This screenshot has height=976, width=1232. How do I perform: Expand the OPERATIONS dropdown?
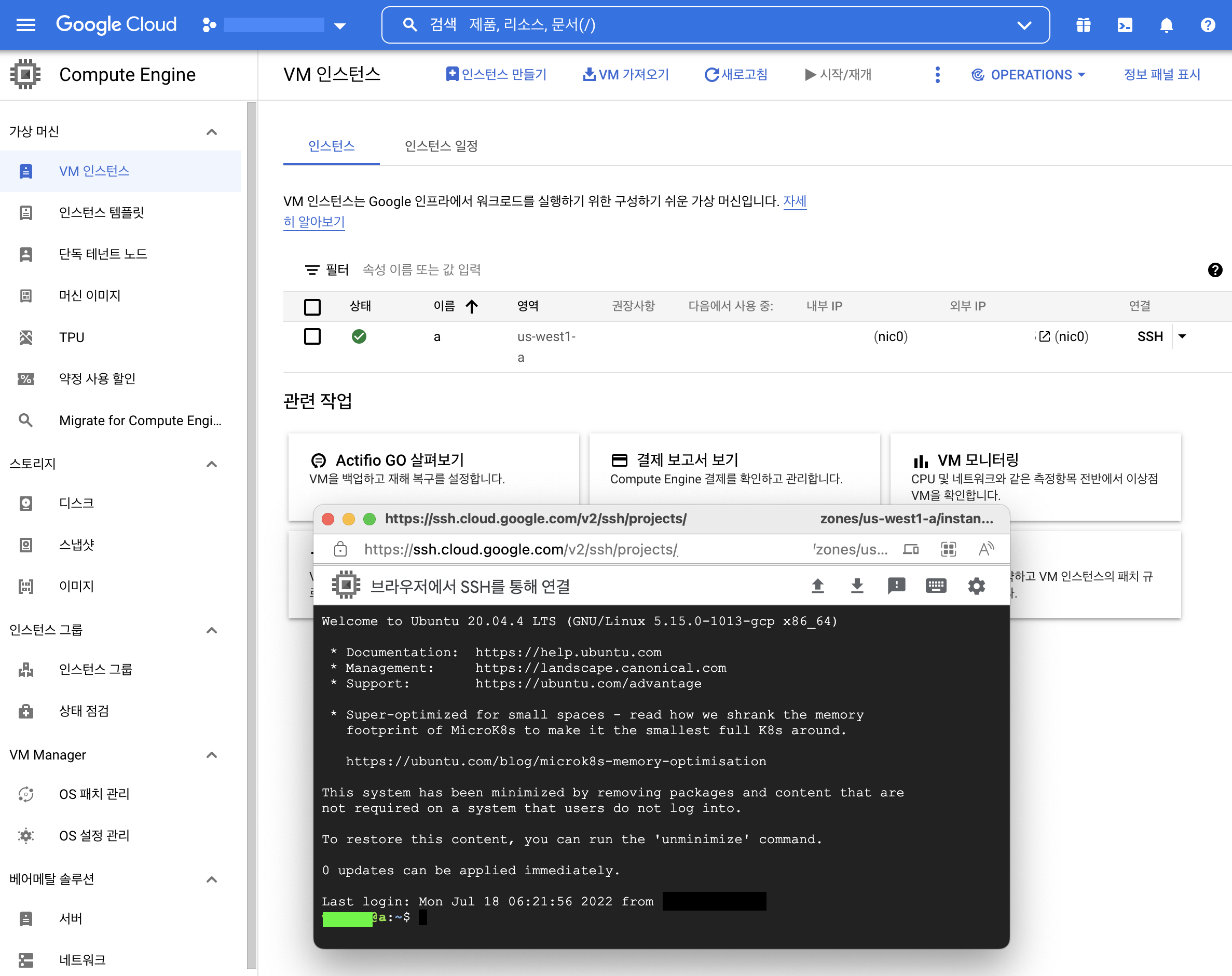[x=1028, y=75]
